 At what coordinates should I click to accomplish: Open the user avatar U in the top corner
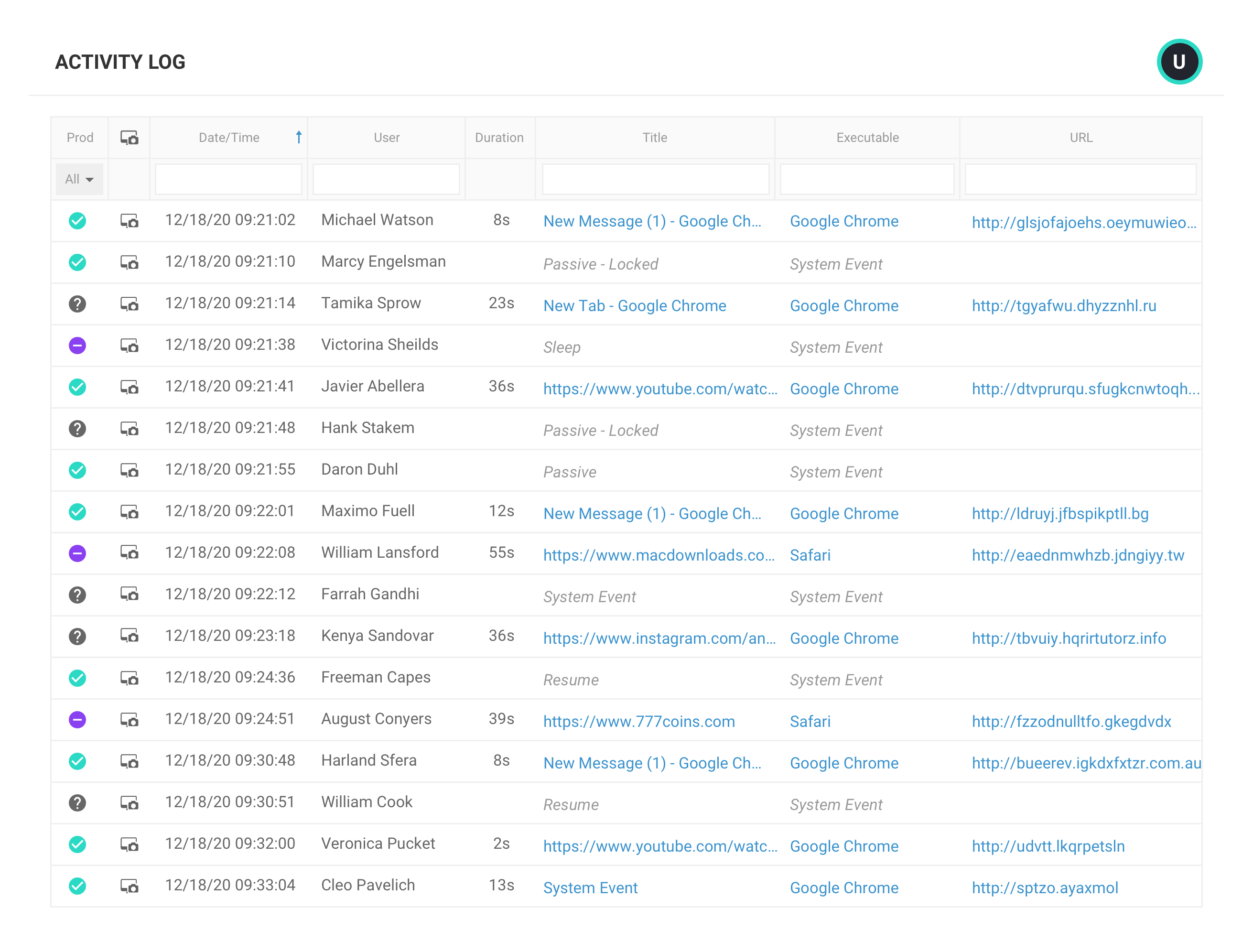pyautogui.click(x=1179, y=61)
